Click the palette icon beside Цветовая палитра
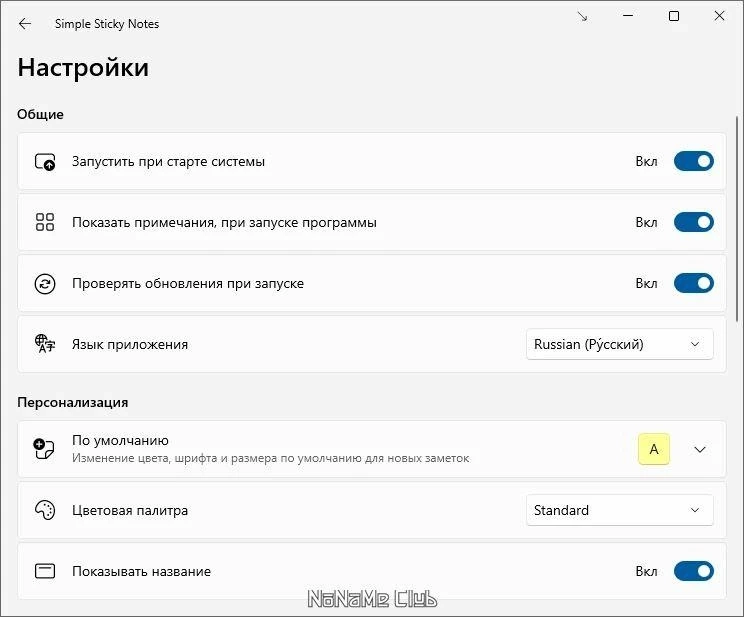Screen dimensions: 744x617 pos(45,510)
